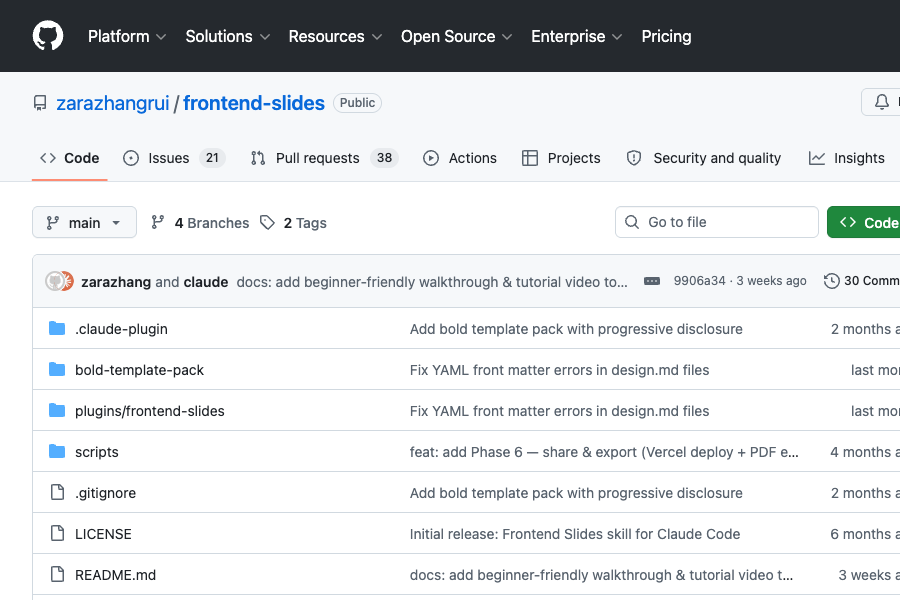Click the tag icon next to 2 Tags

[267, 222]
